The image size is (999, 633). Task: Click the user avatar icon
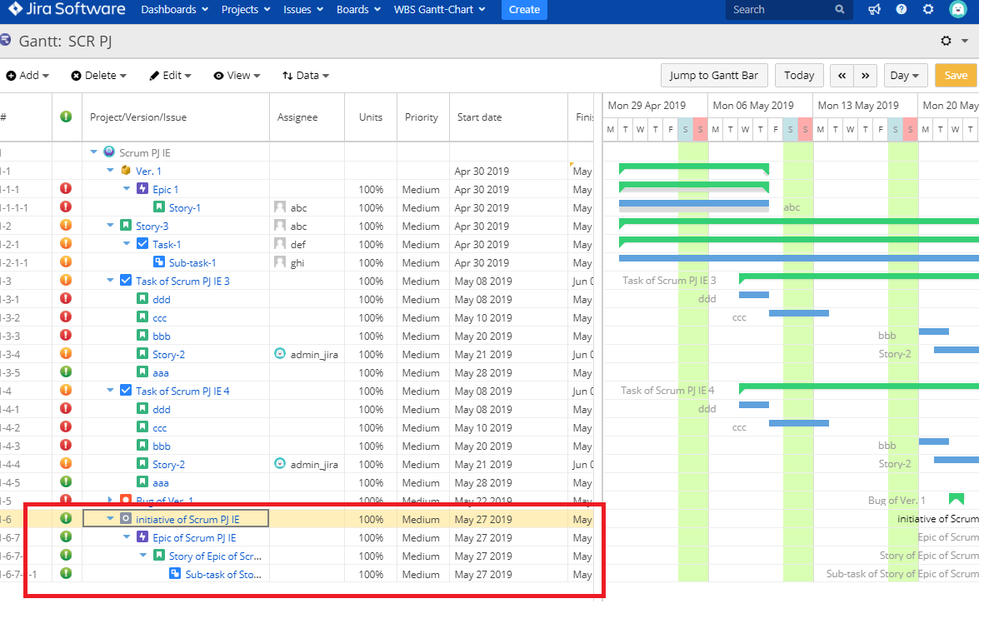pos(958,9)
